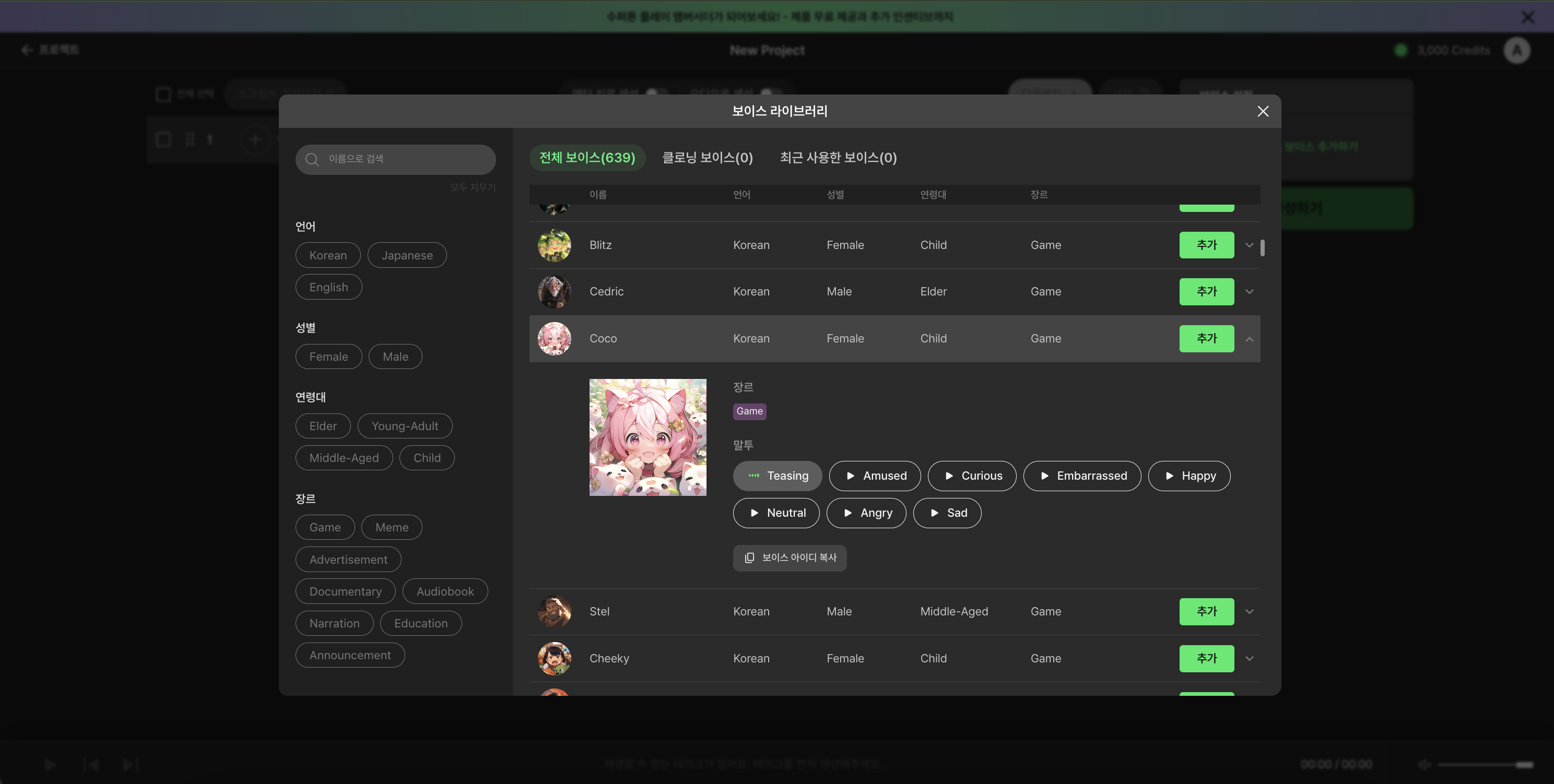Filter voices by Japanese language
The width and height of the screenshot is (1554, 784).
(x=407, y=255)
